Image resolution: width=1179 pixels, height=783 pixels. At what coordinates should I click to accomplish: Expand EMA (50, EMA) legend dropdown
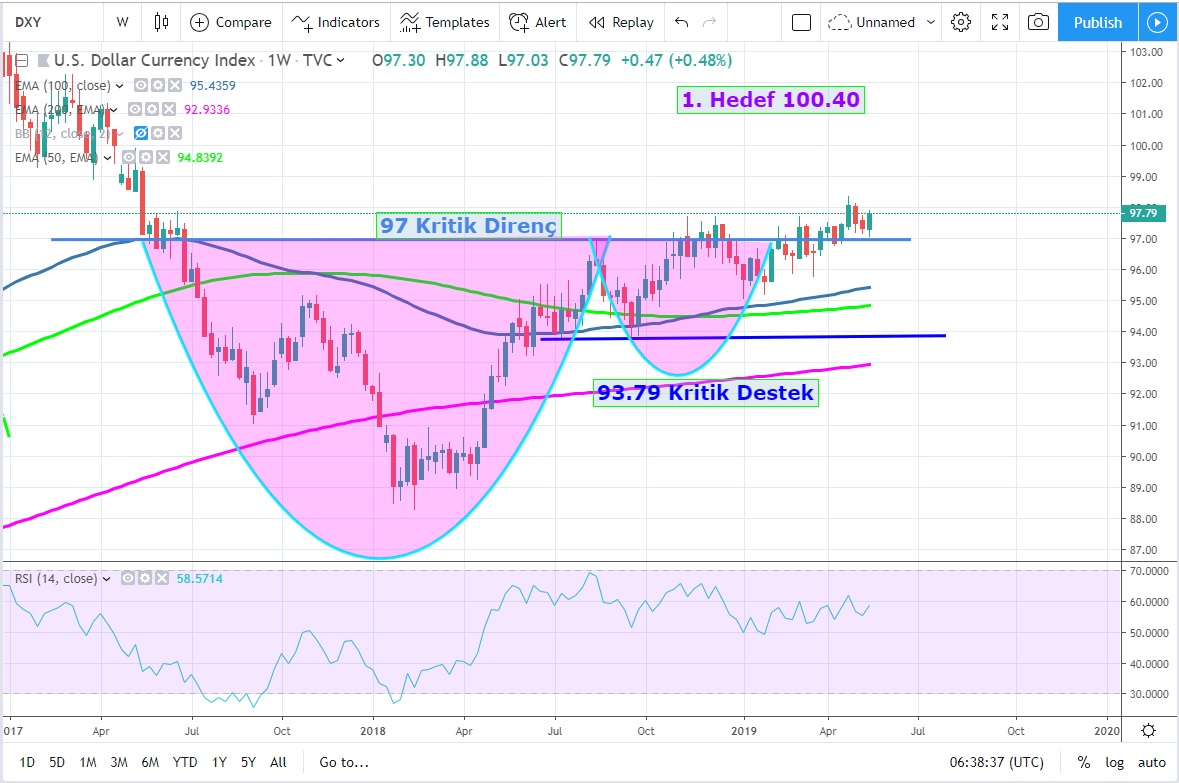tap(108, 158)
